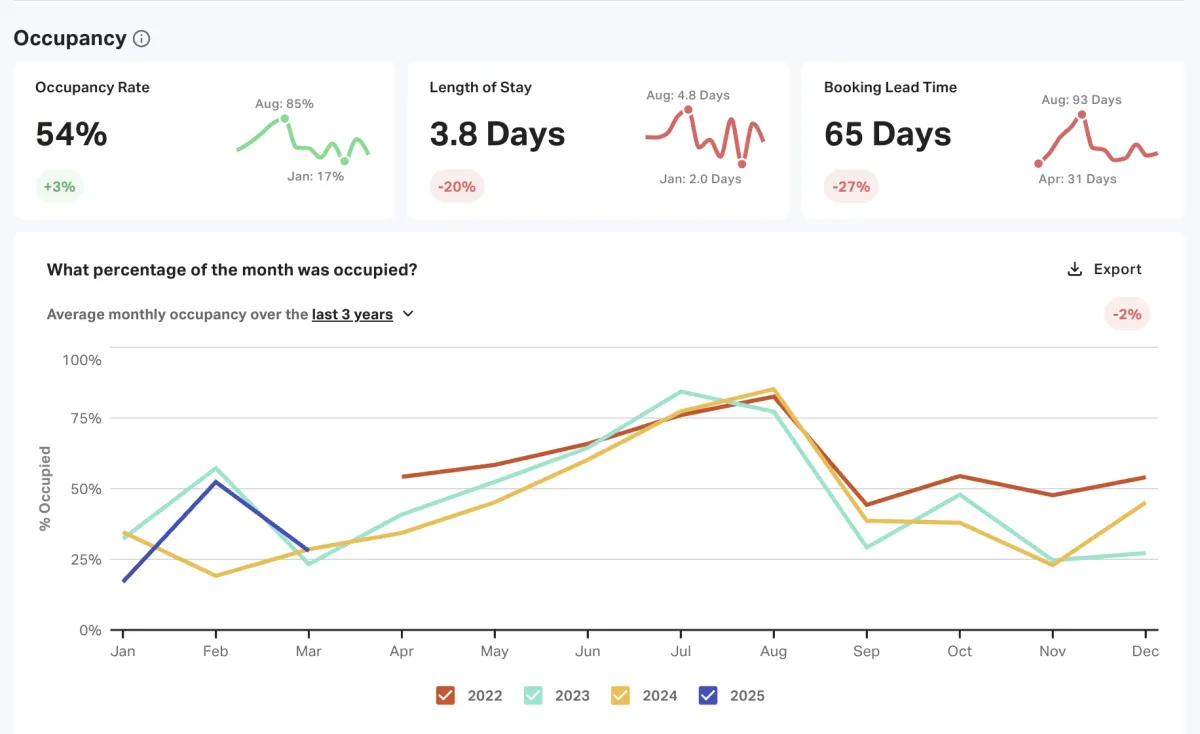This screenshot has width=1200, height=734.
Task: Click the Occupancy Rate sparkline chart
Action: tap(303, 142)
